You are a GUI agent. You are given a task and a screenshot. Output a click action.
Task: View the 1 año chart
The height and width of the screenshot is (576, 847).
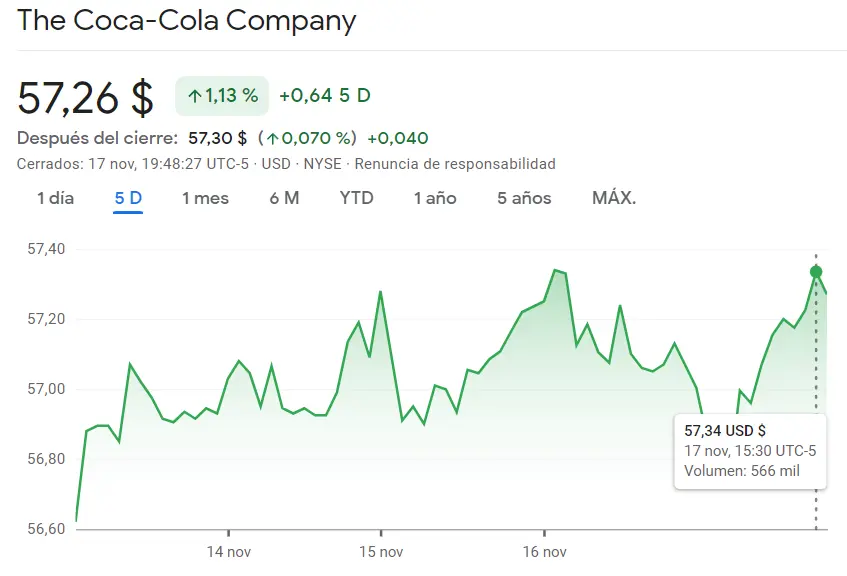click(434, 198)
